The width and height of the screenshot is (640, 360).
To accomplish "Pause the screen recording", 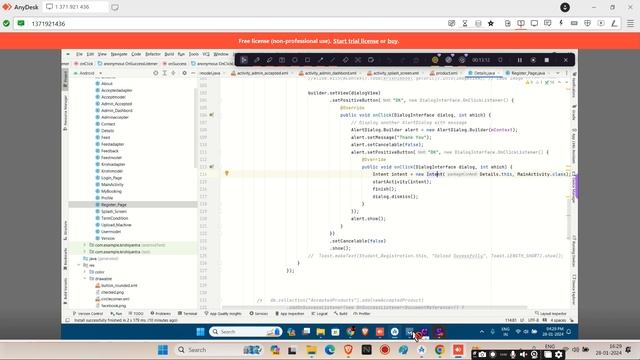I will [x=520, y=60].
